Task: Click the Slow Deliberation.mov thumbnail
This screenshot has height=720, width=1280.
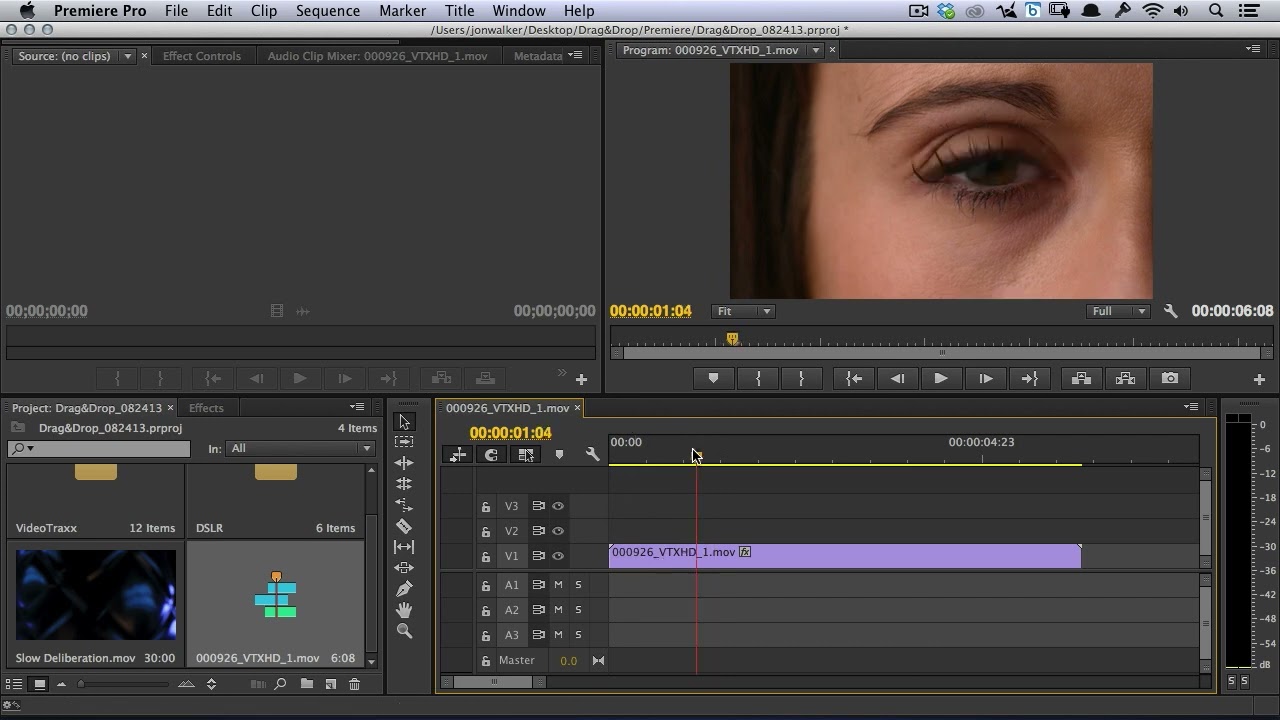Action: pyautogui.click(x=96, y=594)
